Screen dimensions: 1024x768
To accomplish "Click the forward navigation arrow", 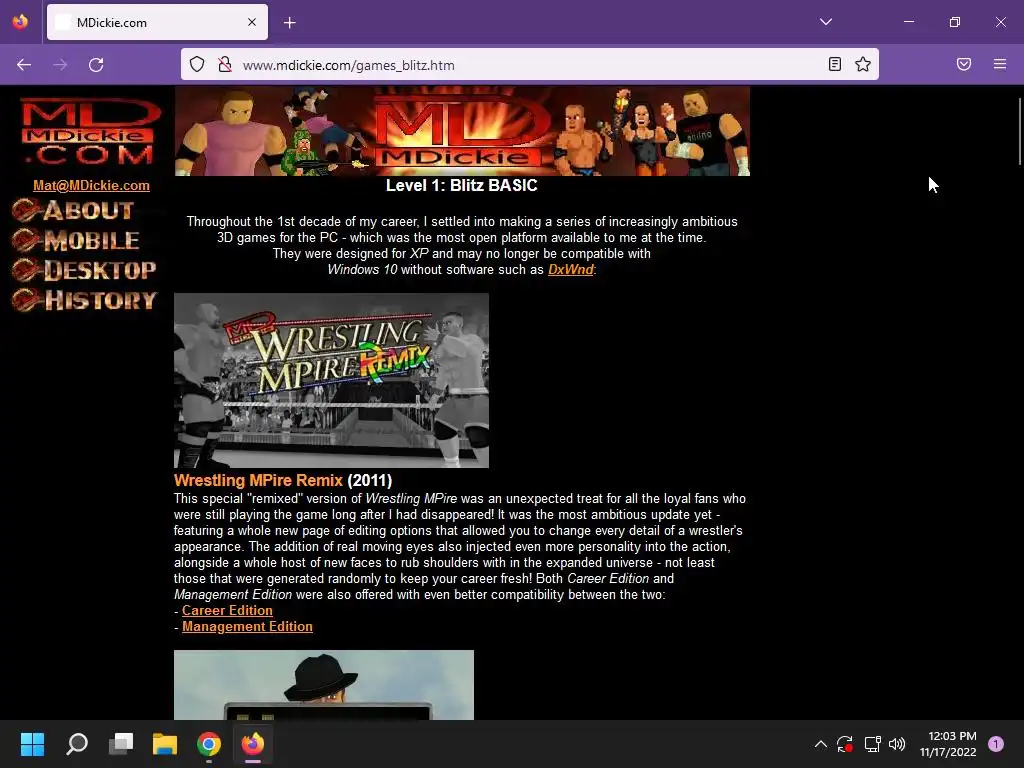I will pos(60,65).
